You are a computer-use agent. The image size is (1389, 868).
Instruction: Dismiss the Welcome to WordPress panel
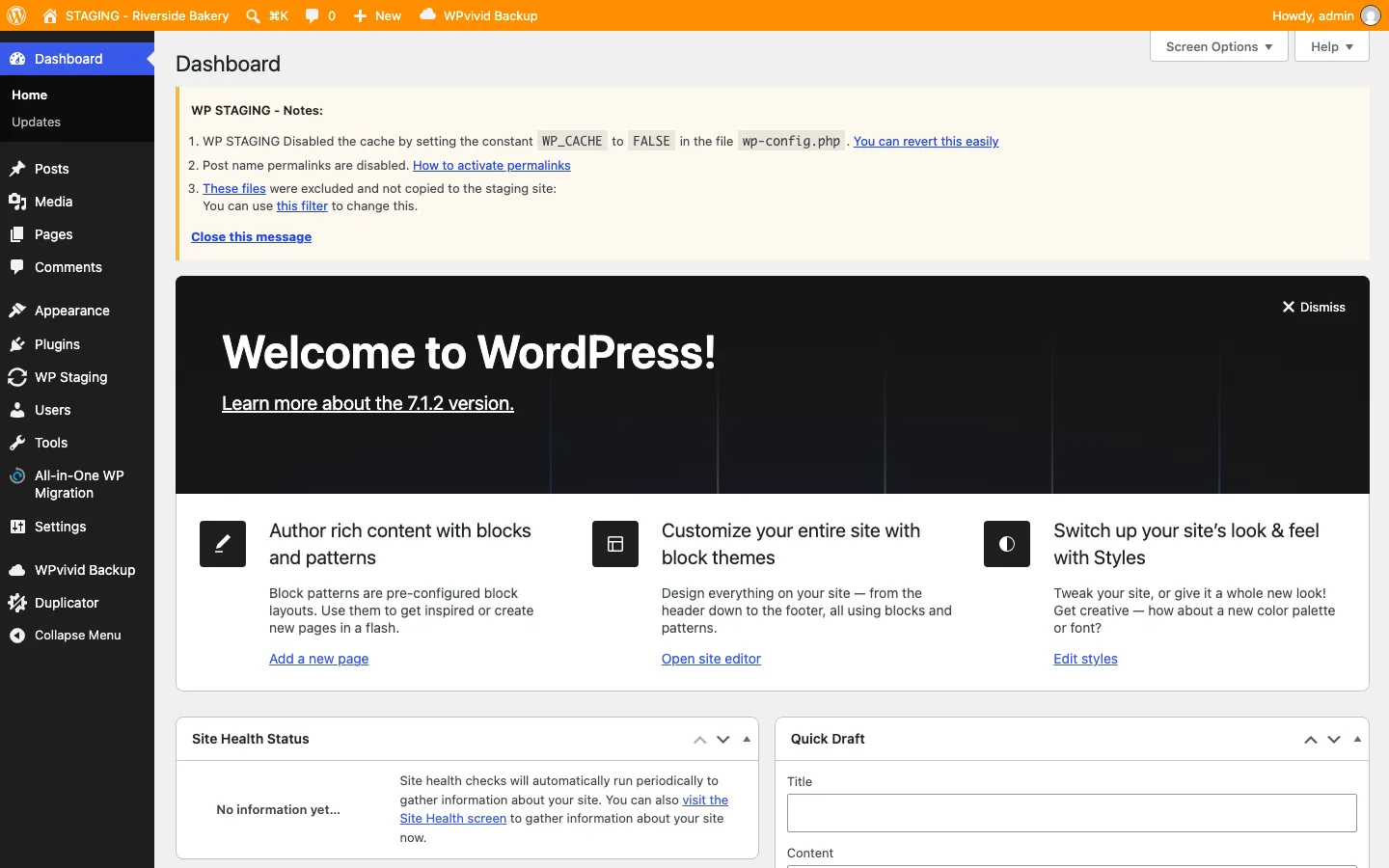pyautogui.click(x=1314, y=307)
